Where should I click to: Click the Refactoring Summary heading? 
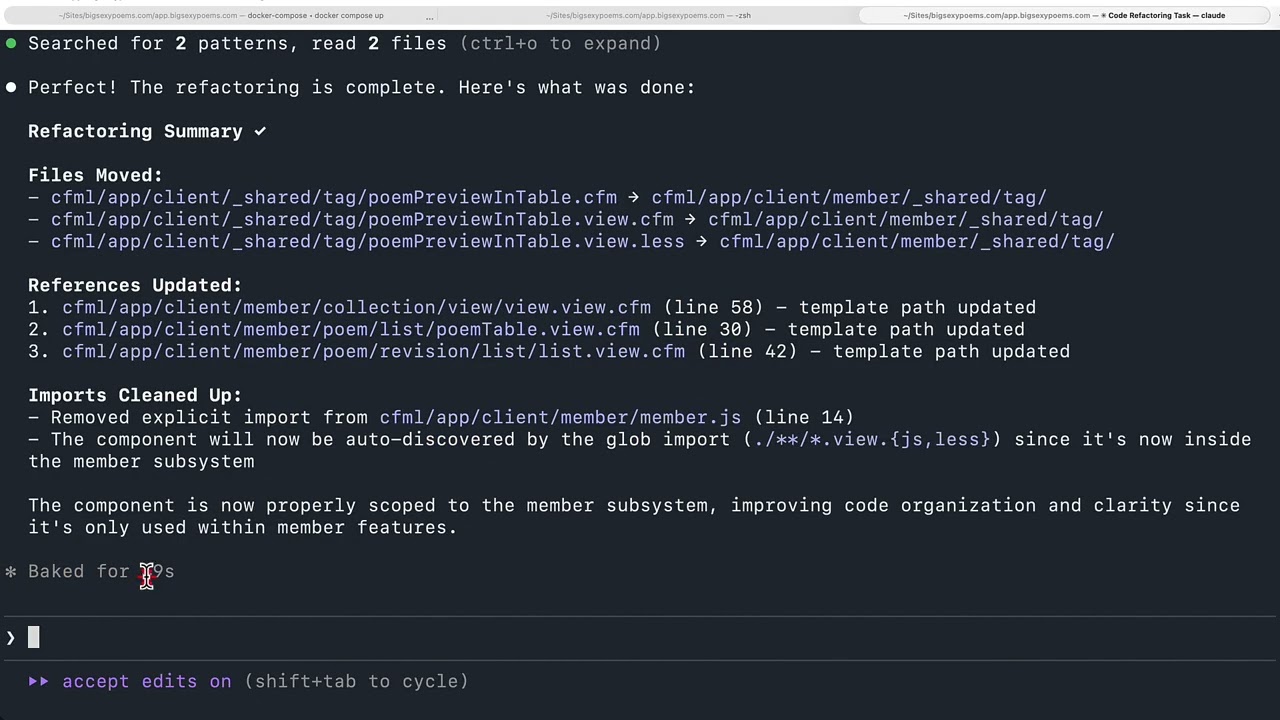pyautogui.click(x=135, y=131)
